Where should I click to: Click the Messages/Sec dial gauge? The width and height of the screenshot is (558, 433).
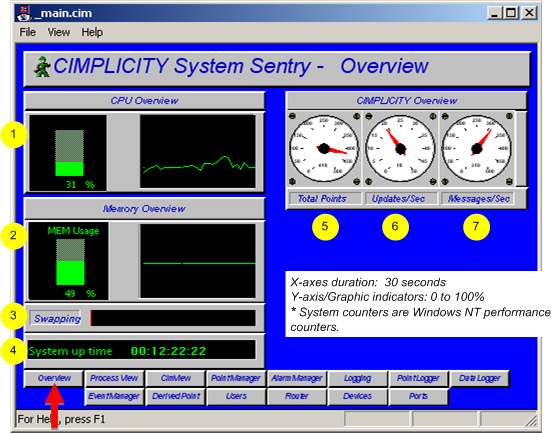click(x=477, y=148)
